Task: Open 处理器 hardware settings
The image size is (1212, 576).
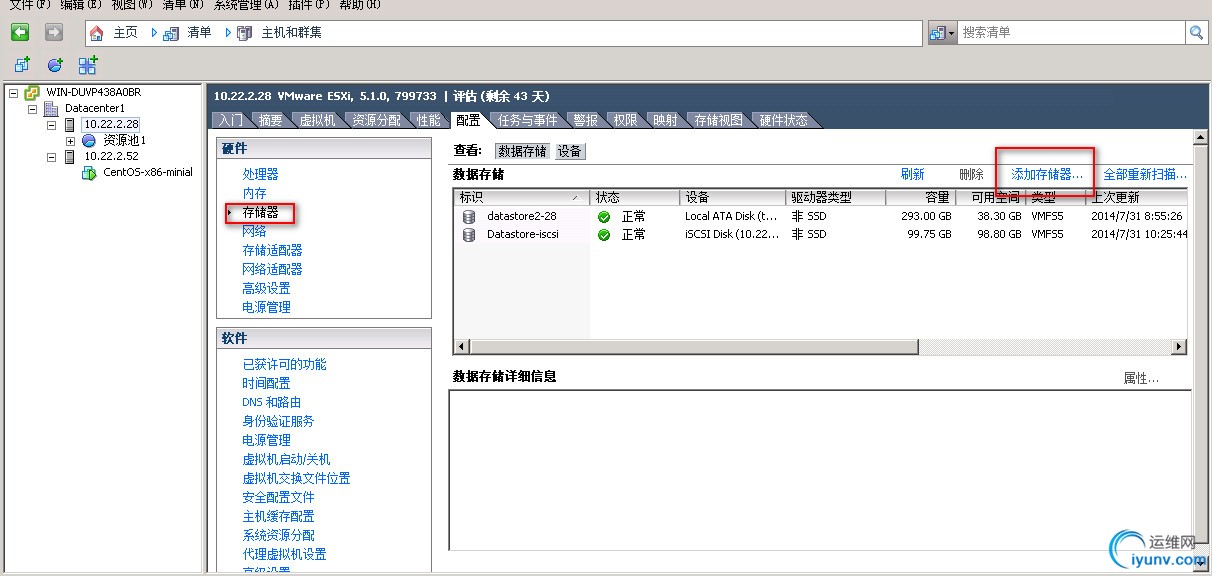Action: tap(260, 174)
